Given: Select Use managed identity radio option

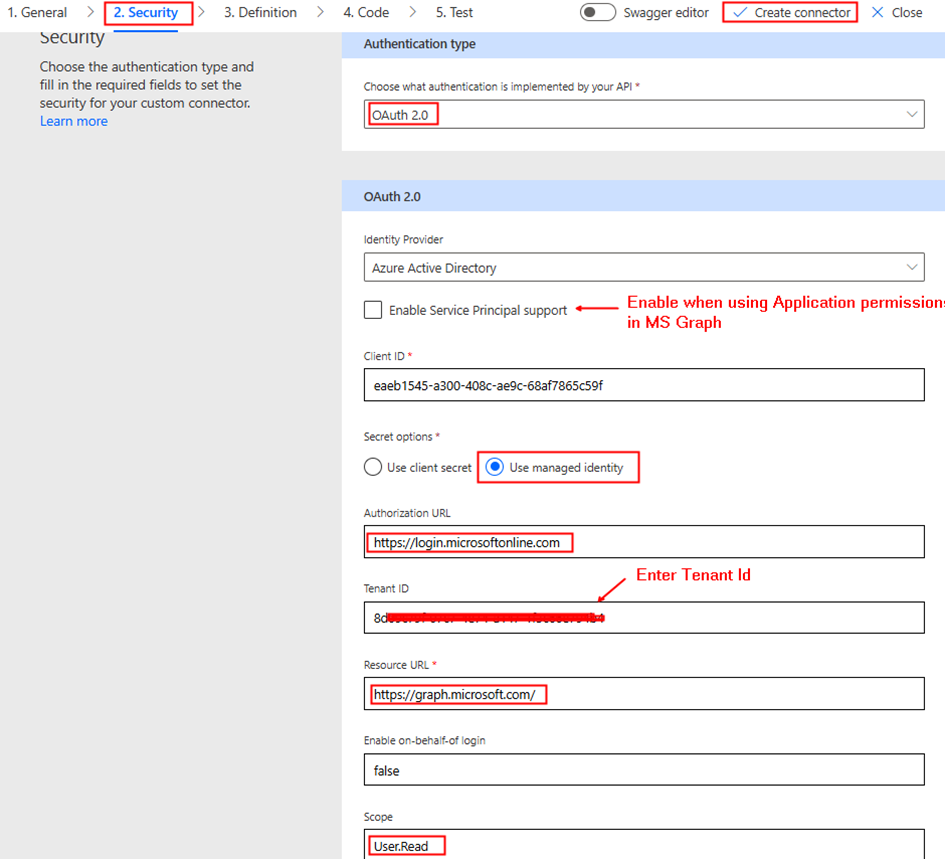Looking at the screenshot, I should (x=494, y=467).
